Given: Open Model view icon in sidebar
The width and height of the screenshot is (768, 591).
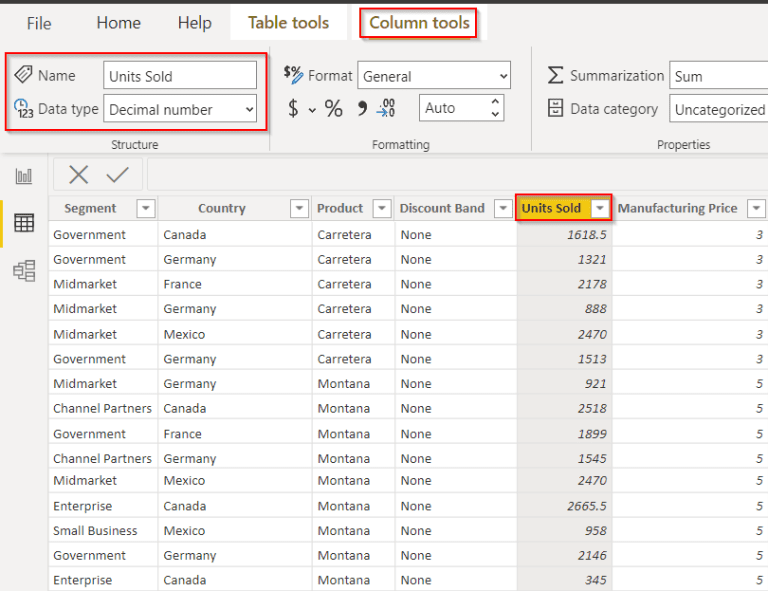Looking at the screenshot, I should tap(24, 271).
